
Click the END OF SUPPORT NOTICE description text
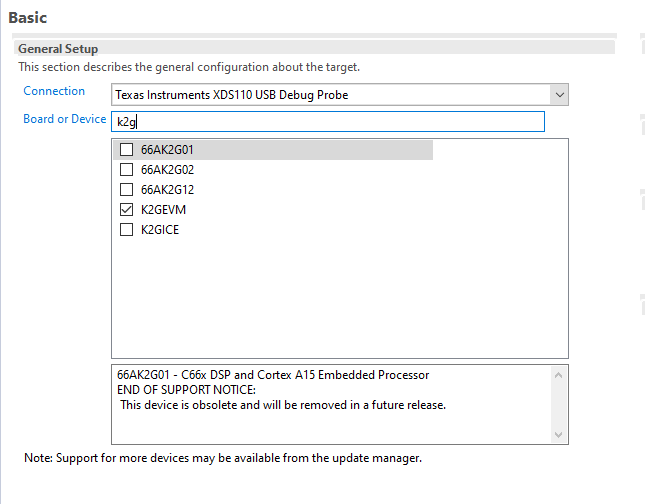coord(186,389)
